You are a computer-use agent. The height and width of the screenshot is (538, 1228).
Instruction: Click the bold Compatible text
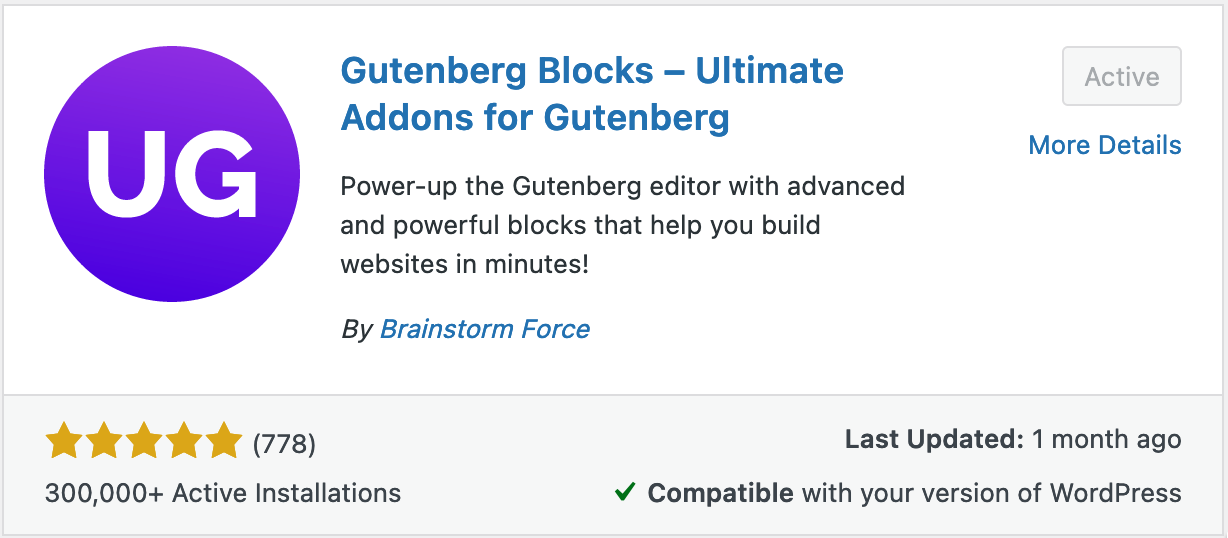[720, 493]
